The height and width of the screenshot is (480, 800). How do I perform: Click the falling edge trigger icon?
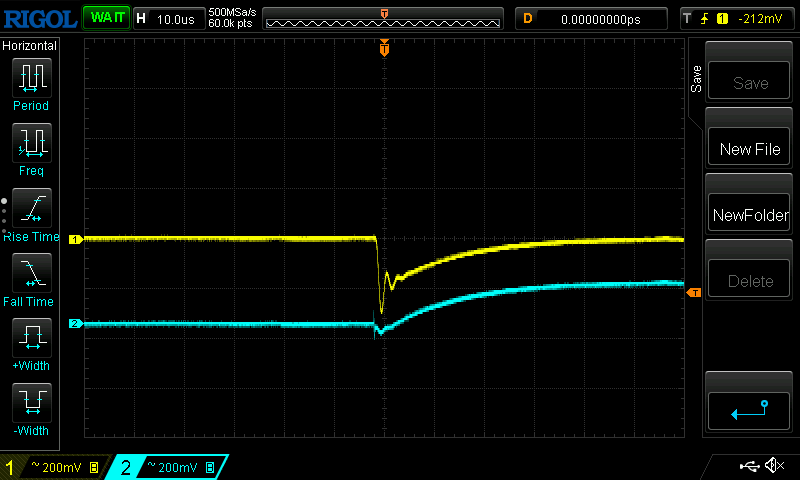pos(705,19)
